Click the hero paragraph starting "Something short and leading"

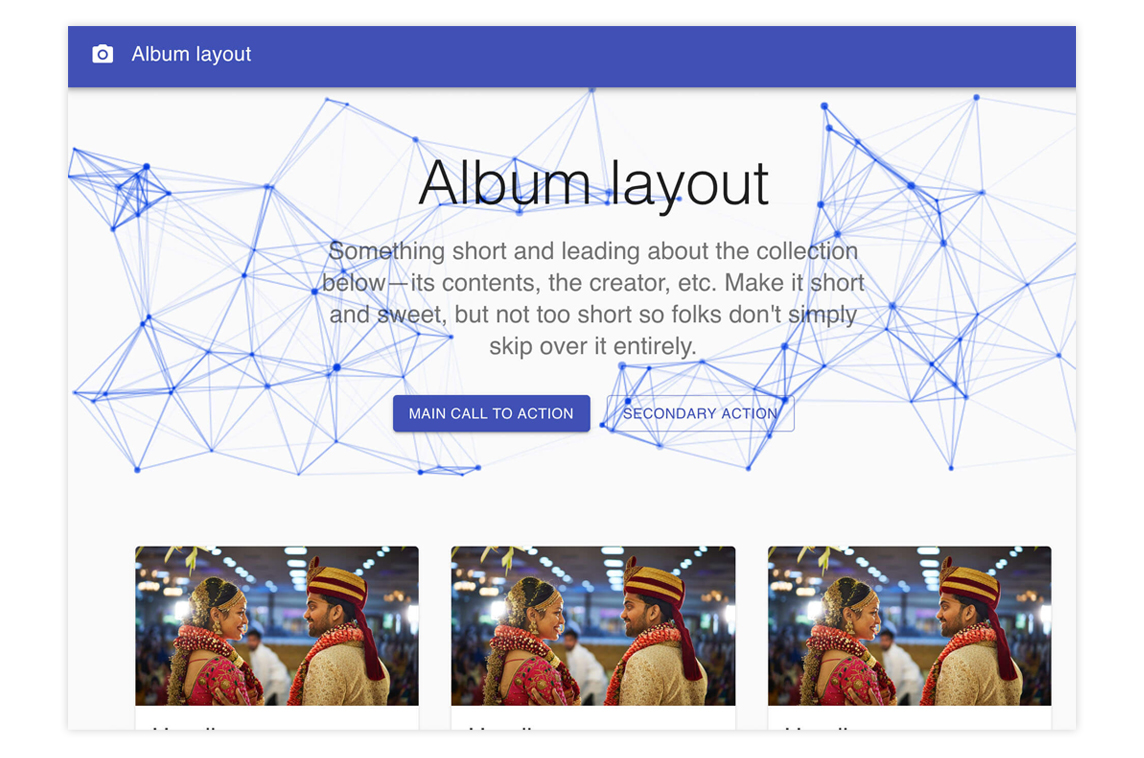coord(593,298)
